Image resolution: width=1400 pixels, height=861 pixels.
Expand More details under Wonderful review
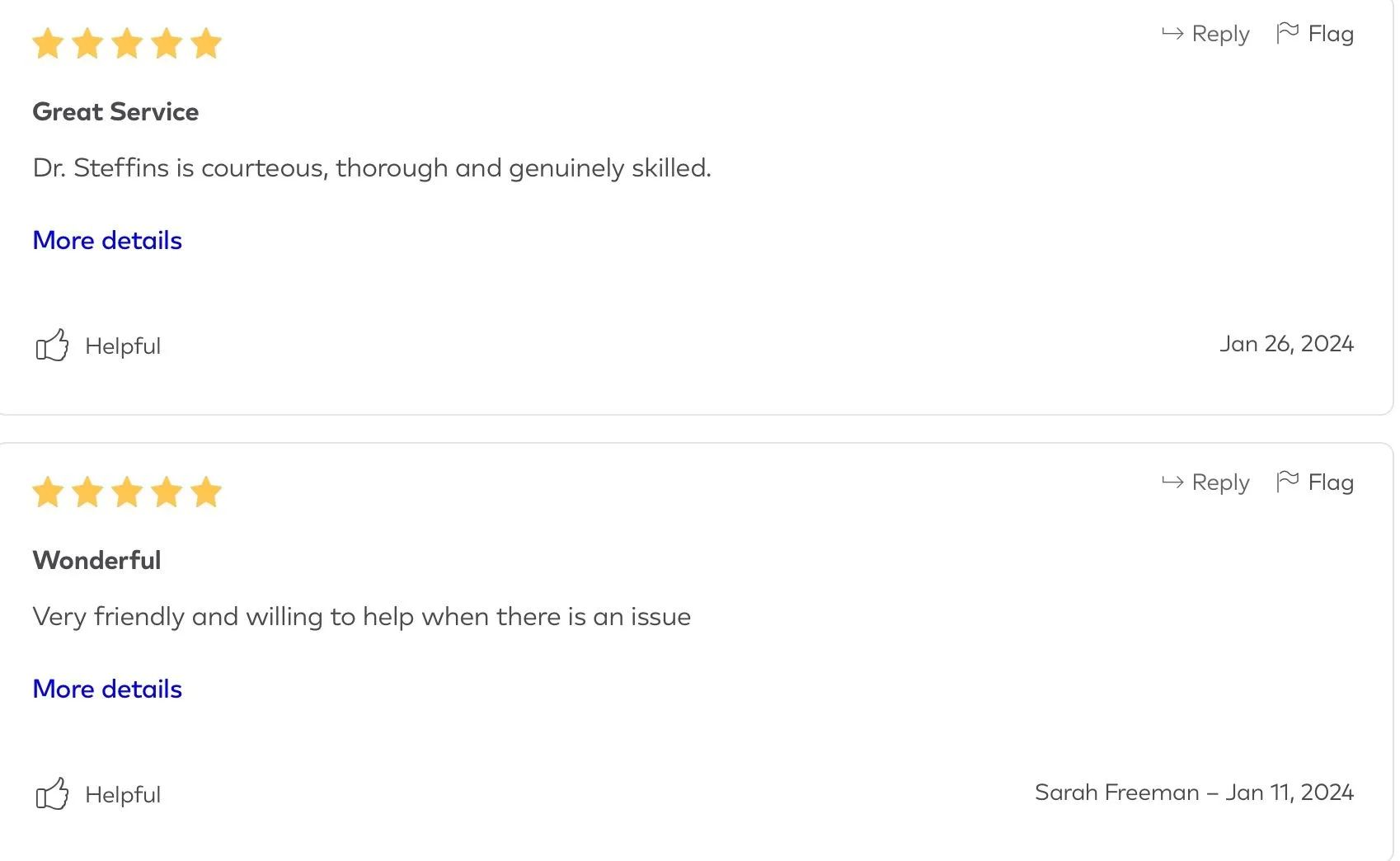[107, 689]
